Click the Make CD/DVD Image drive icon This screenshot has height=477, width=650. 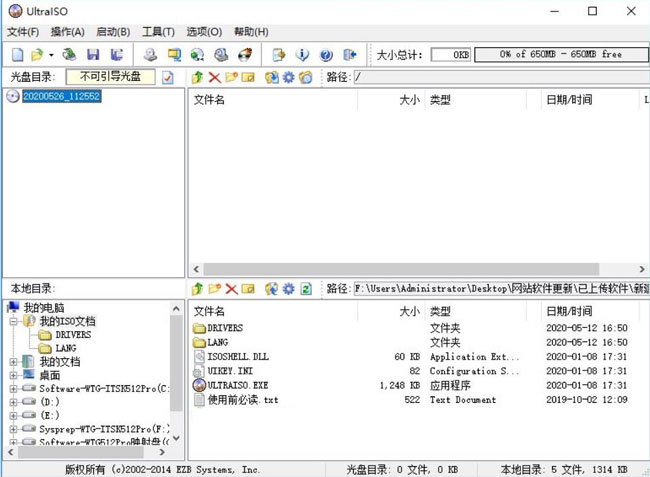(x=150, y=55)
